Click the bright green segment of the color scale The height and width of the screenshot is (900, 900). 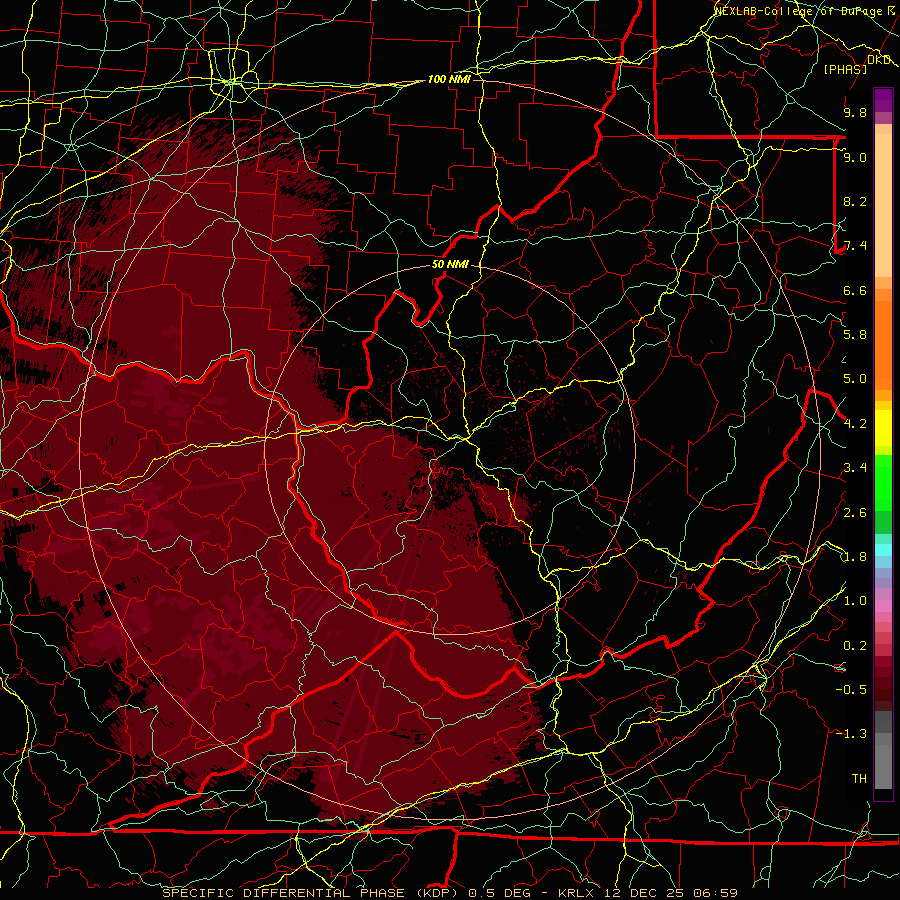(x=883, y=481)
